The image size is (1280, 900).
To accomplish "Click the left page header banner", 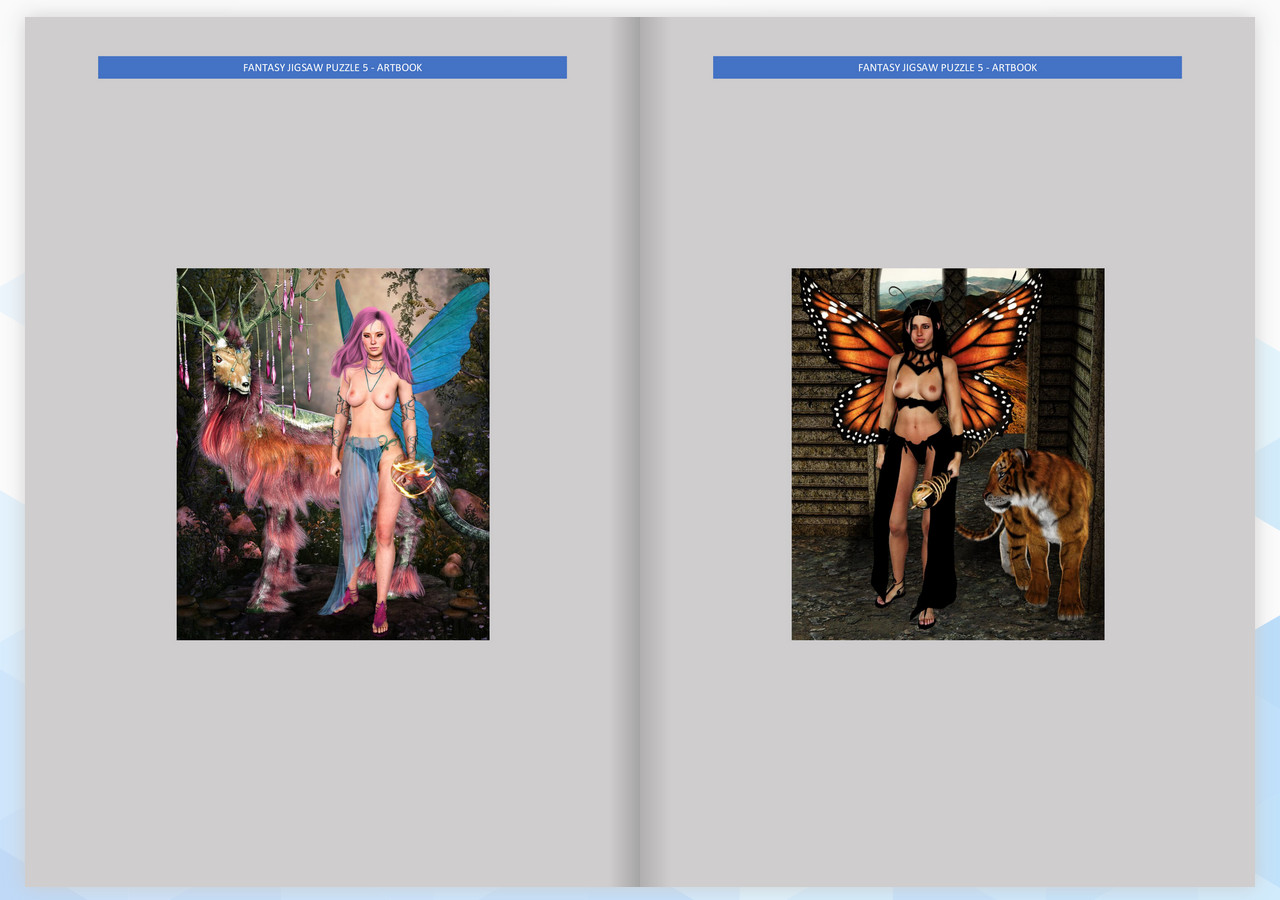I will pyautogui.click(x=332, y=67).
